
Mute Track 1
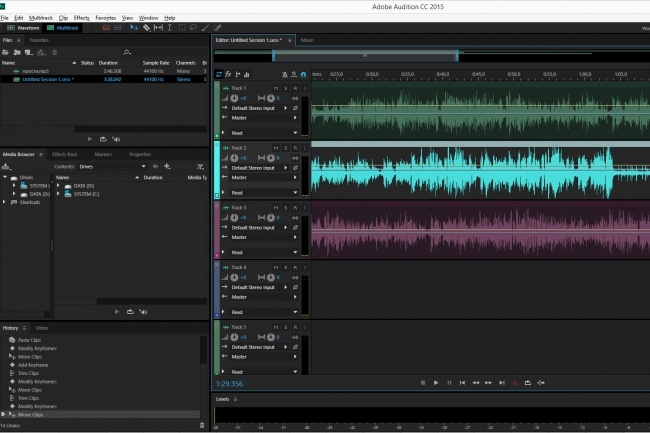click(275, 88)
